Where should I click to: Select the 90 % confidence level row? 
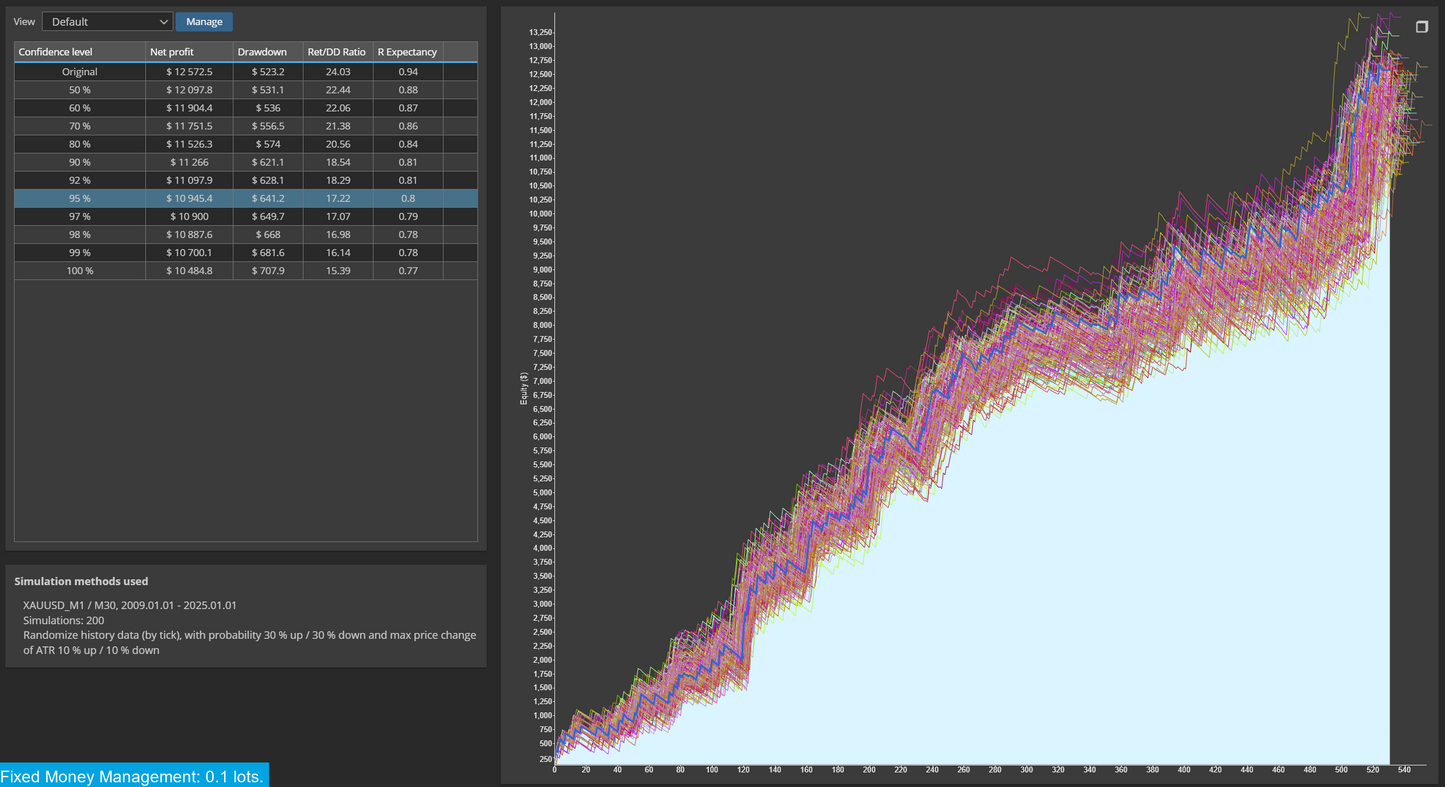tap(246, 162)
